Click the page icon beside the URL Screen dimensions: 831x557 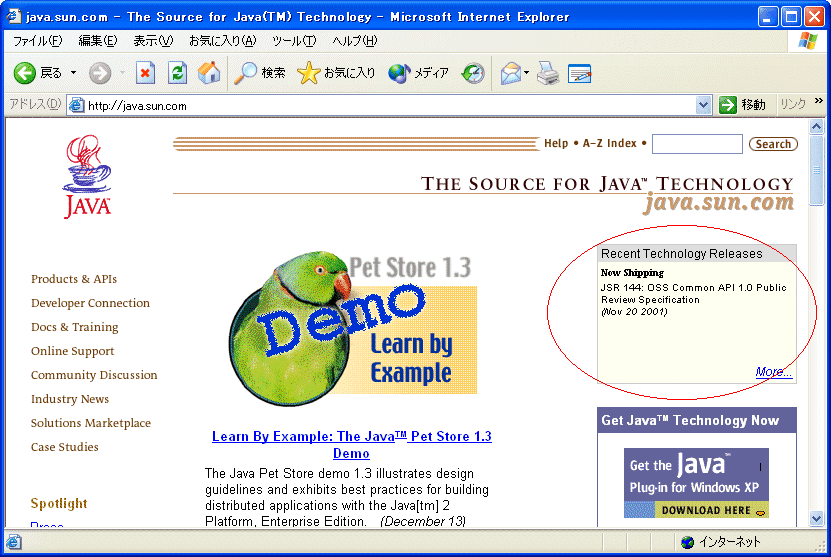pos(77,105)
